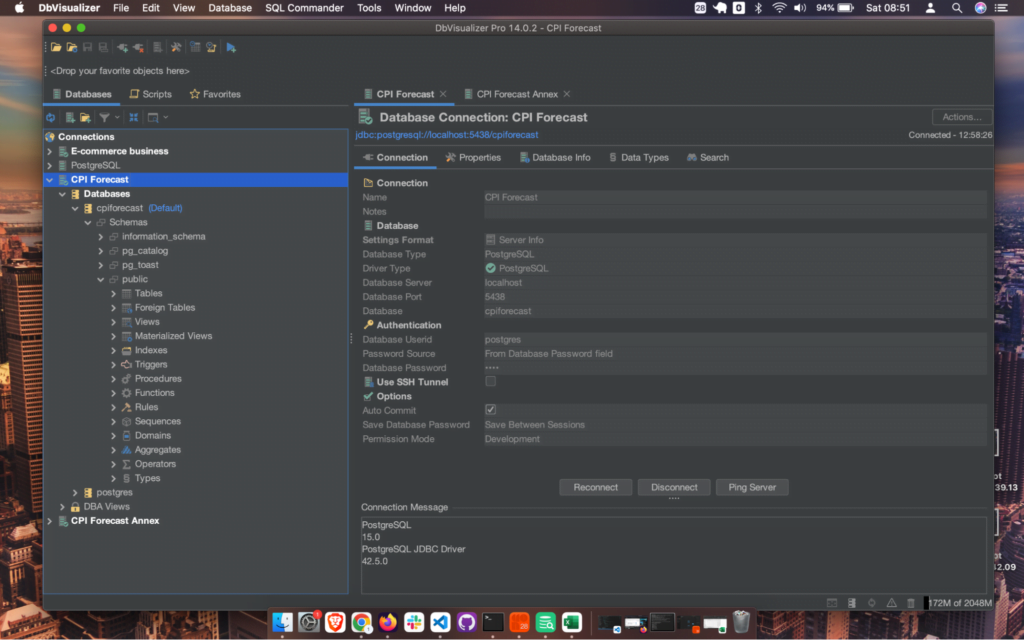This screenshot has width=1024, height=640.
Task: Click the new connection icon in tree toolbar
Action: 70,118
